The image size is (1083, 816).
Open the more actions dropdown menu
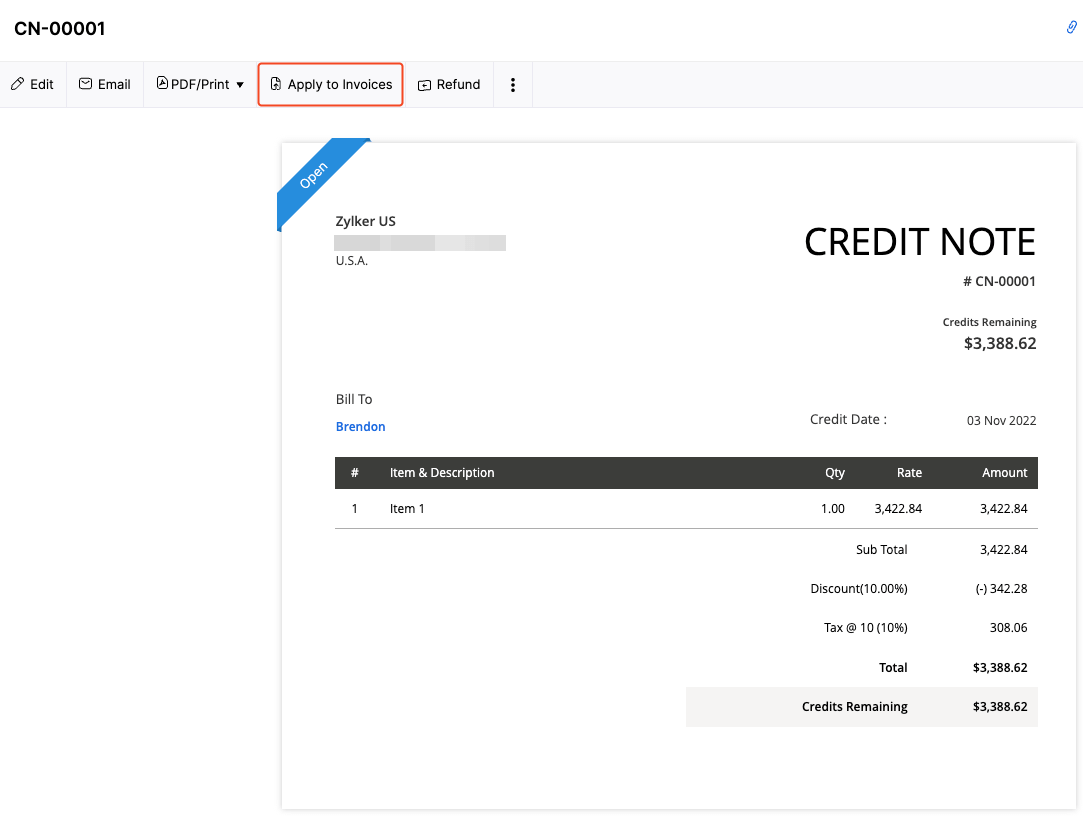(513, 84)
